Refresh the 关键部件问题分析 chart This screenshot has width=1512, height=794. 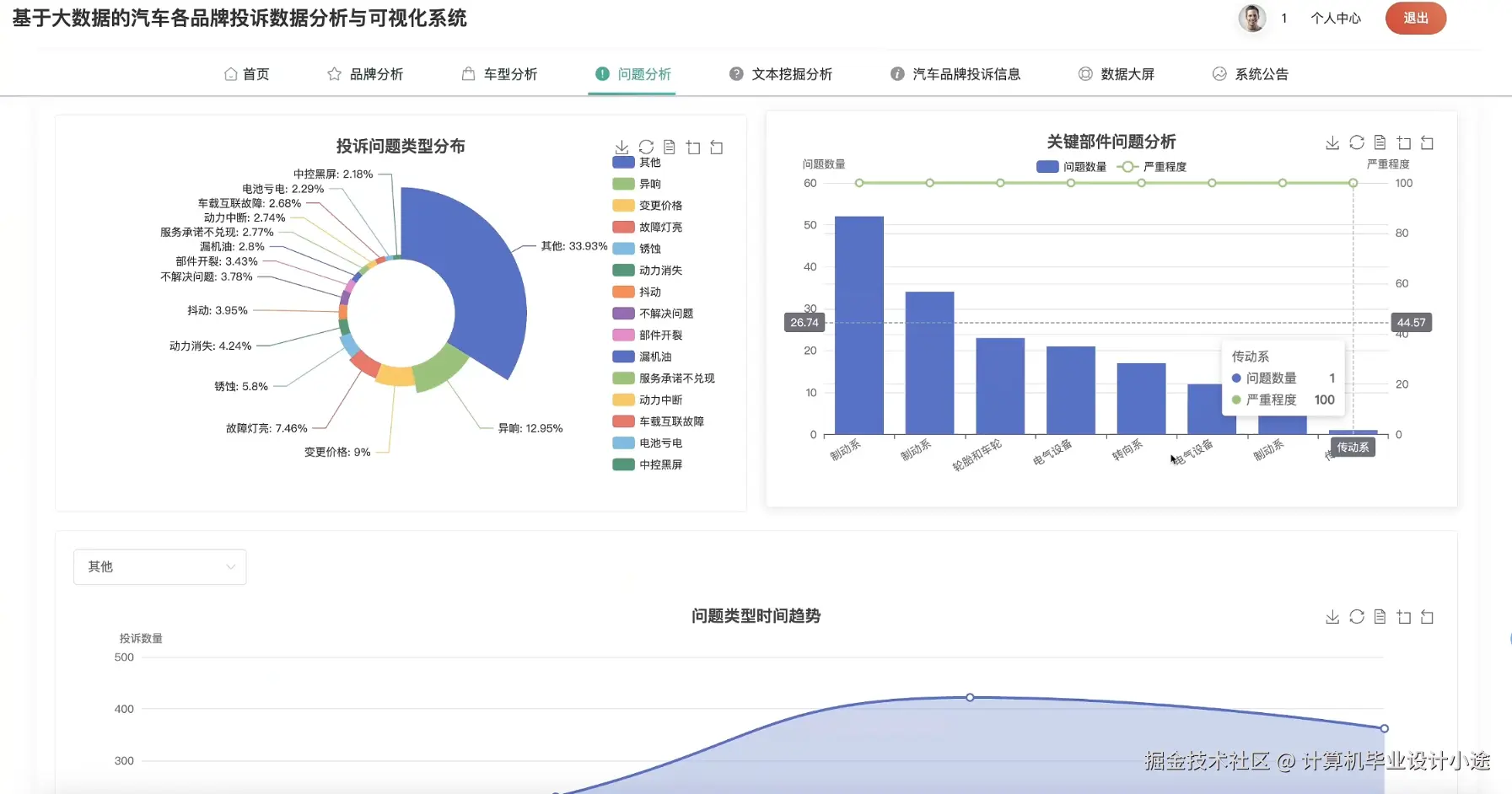click(x=1356, y=142)
